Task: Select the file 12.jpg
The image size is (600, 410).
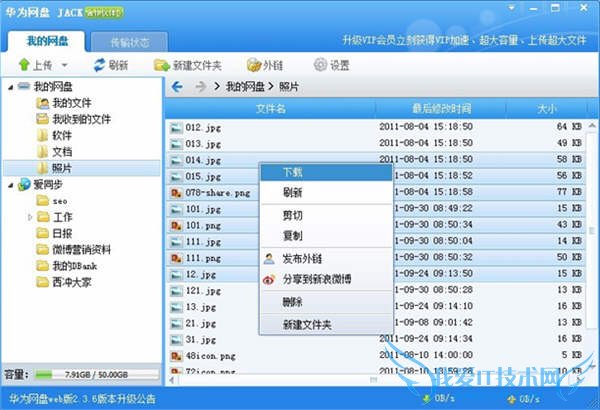Action: point(201,275)
